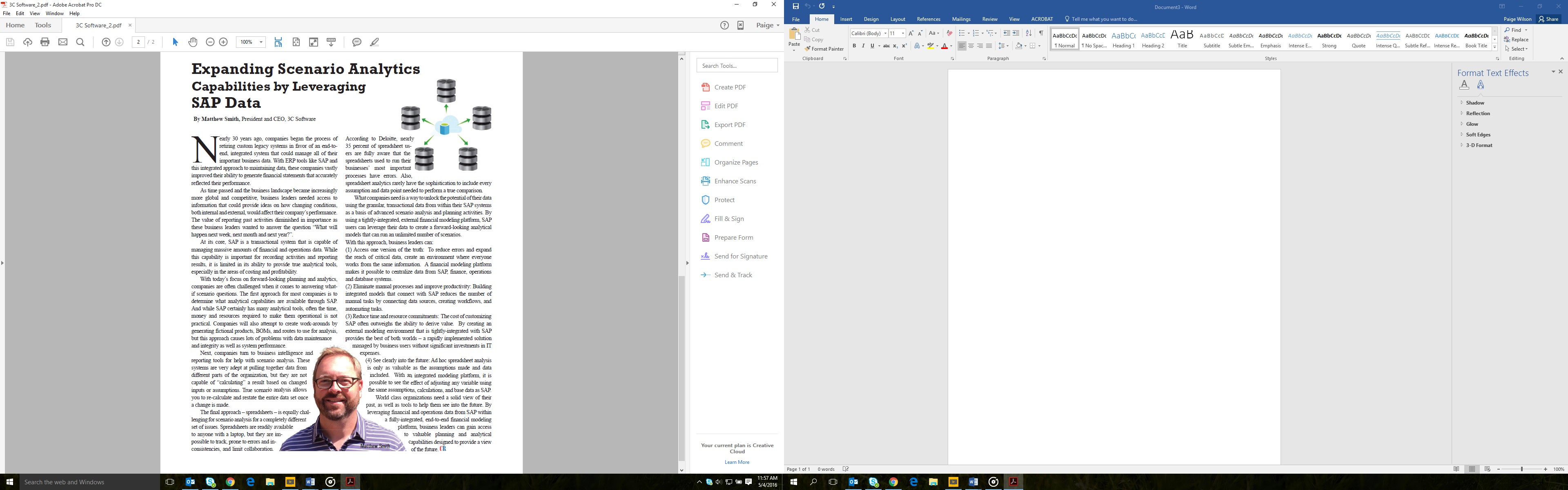
Task: Click Acrobat fit one full page icon
Action: pyautogui.click(x=296, y=42)
